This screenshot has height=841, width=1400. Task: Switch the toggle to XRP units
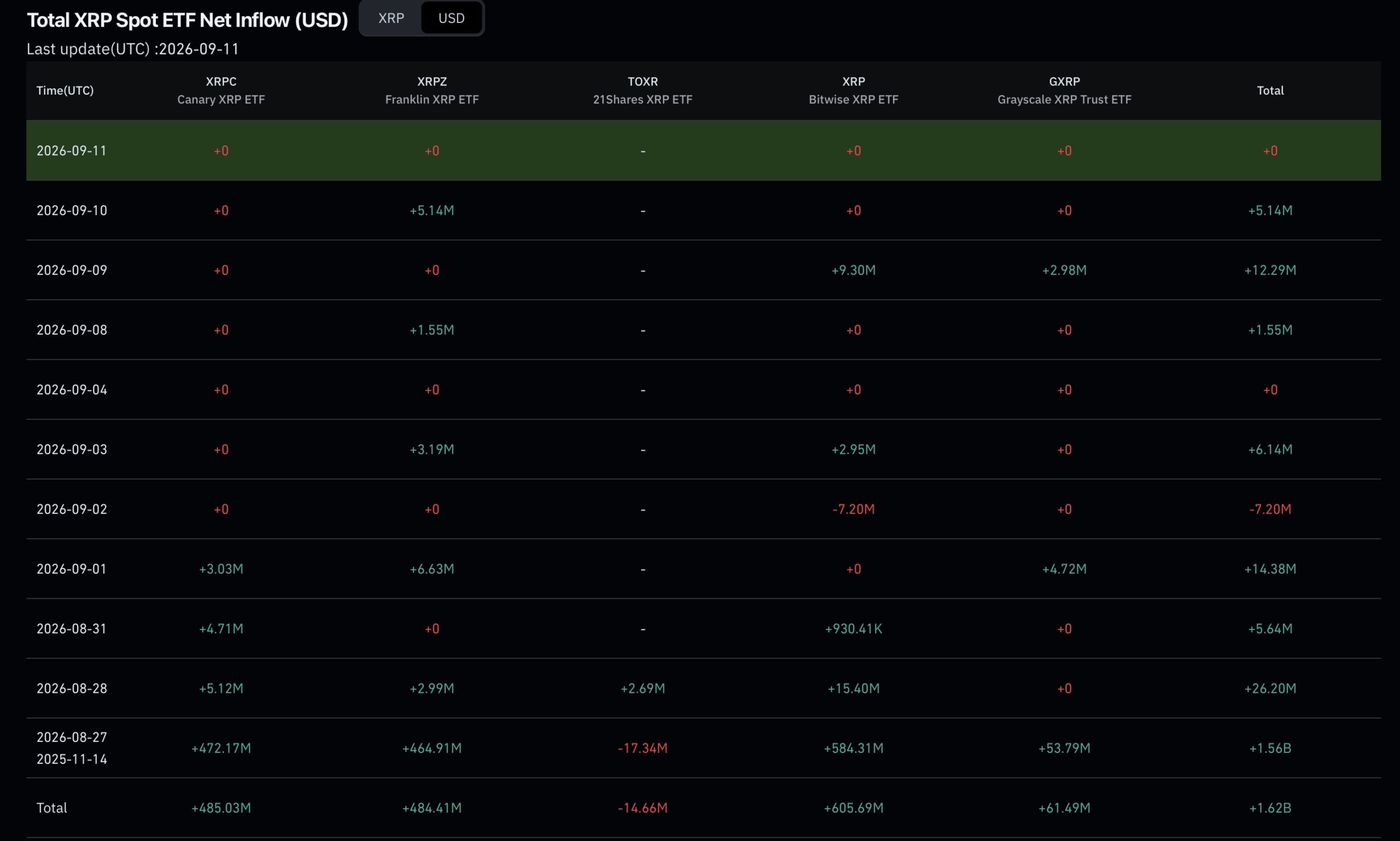click(x=391, y=18)
